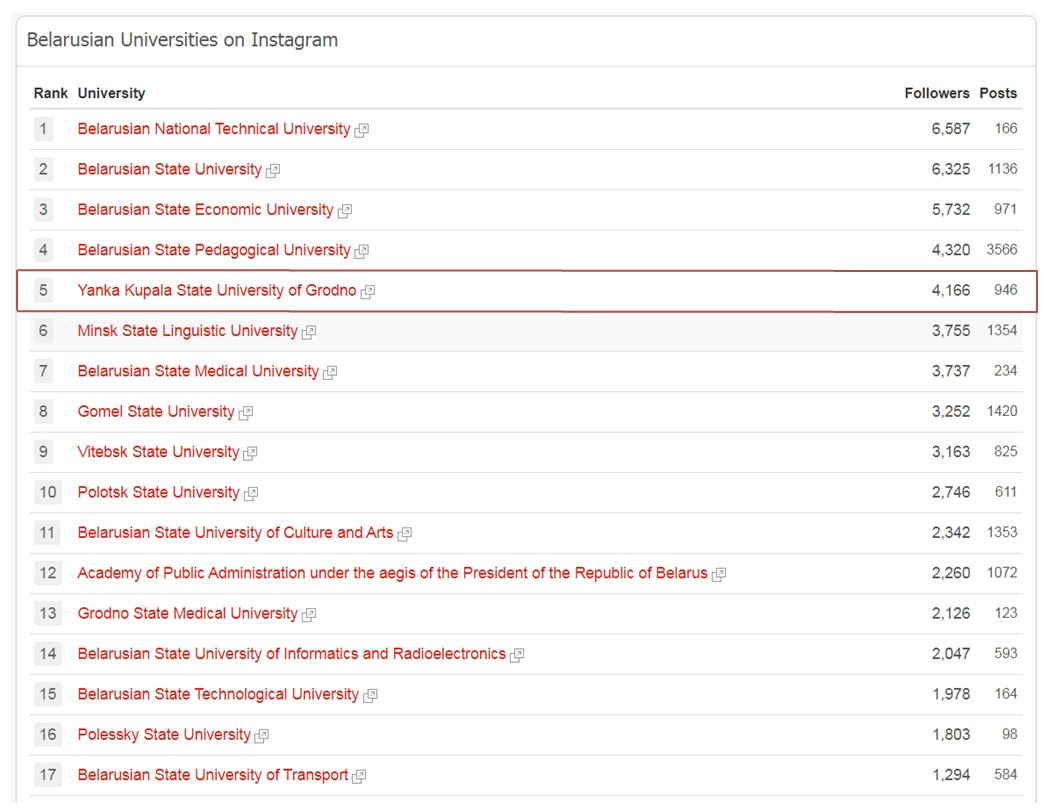Select Yanka Kupala State University of Grodno link
Image resolution: width=1045 pixels, height=811 pixels.
pos(217,290)
